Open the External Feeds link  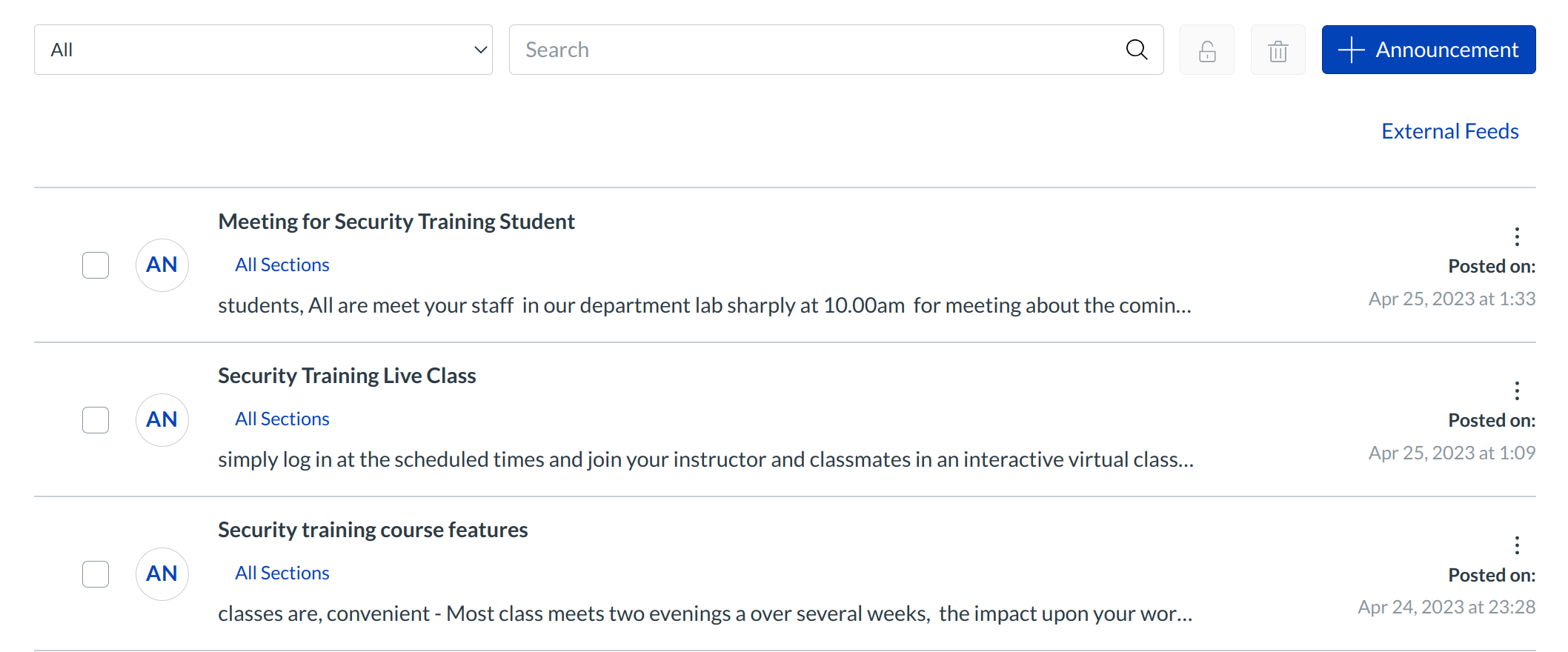(1449, 131)
